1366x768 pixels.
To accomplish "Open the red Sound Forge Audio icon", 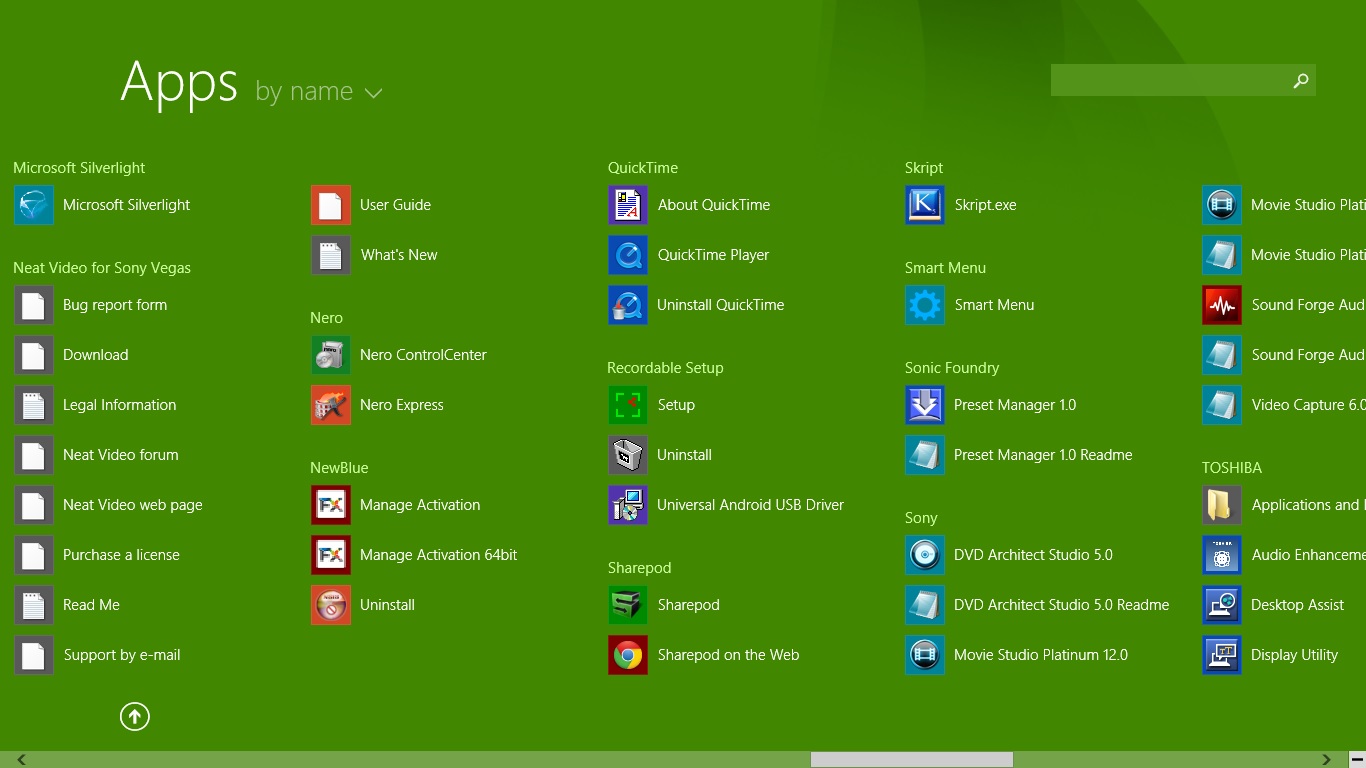I will coord(1222,305).
